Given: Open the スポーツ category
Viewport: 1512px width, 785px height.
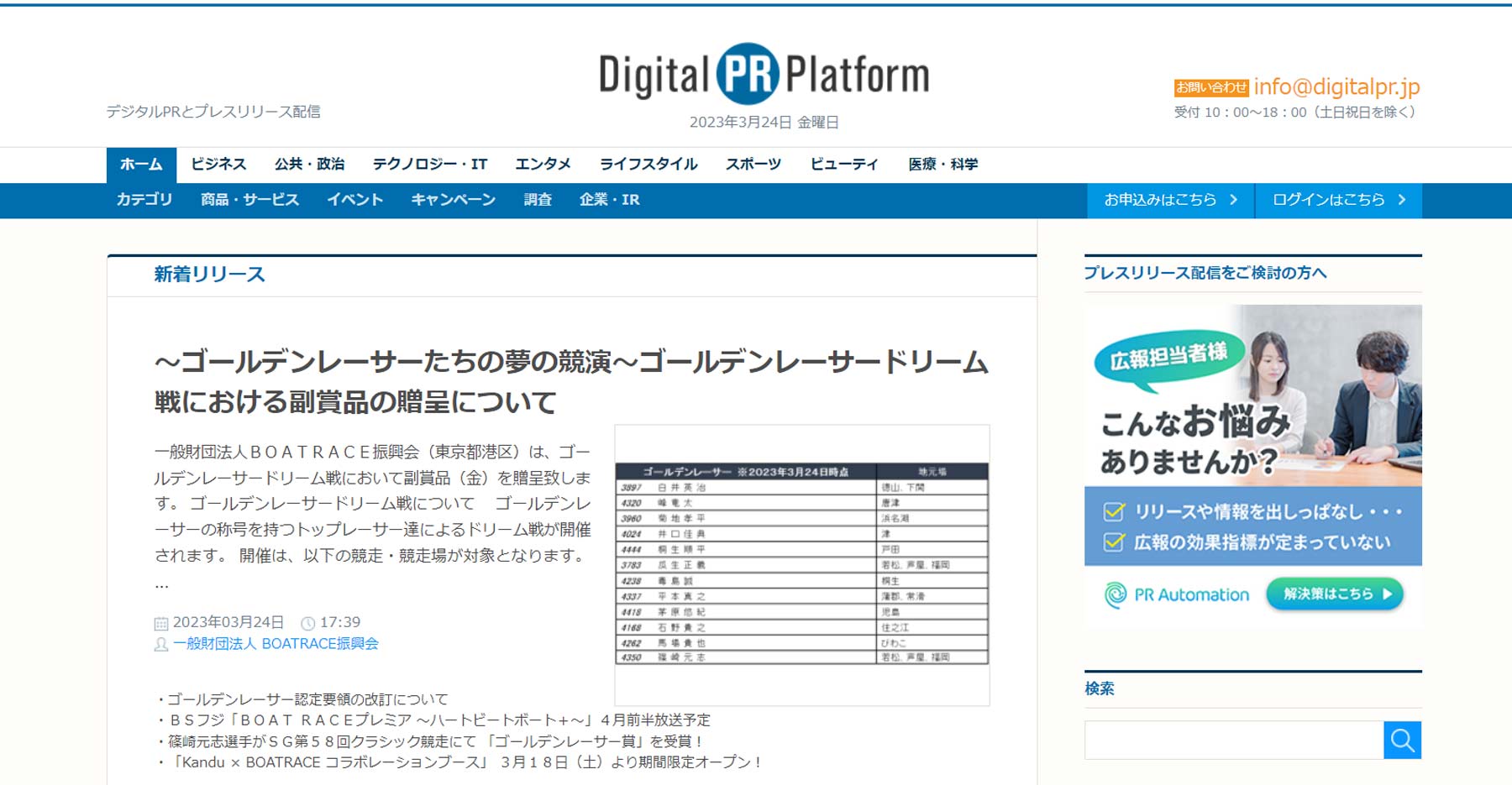Looking at the screenshot, I should click(753, 165).
